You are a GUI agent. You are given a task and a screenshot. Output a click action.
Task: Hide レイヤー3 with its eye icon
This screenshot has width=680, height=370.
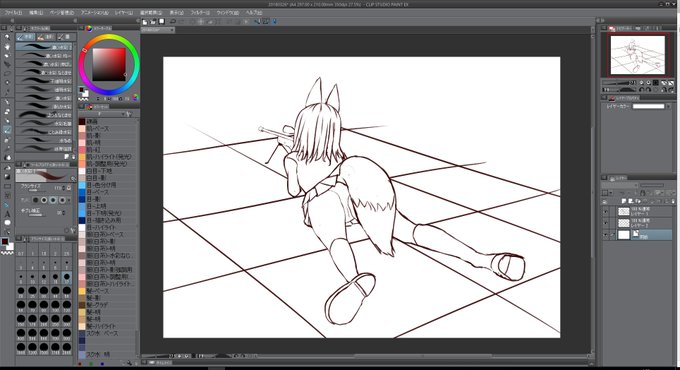(x=605, y=211)
